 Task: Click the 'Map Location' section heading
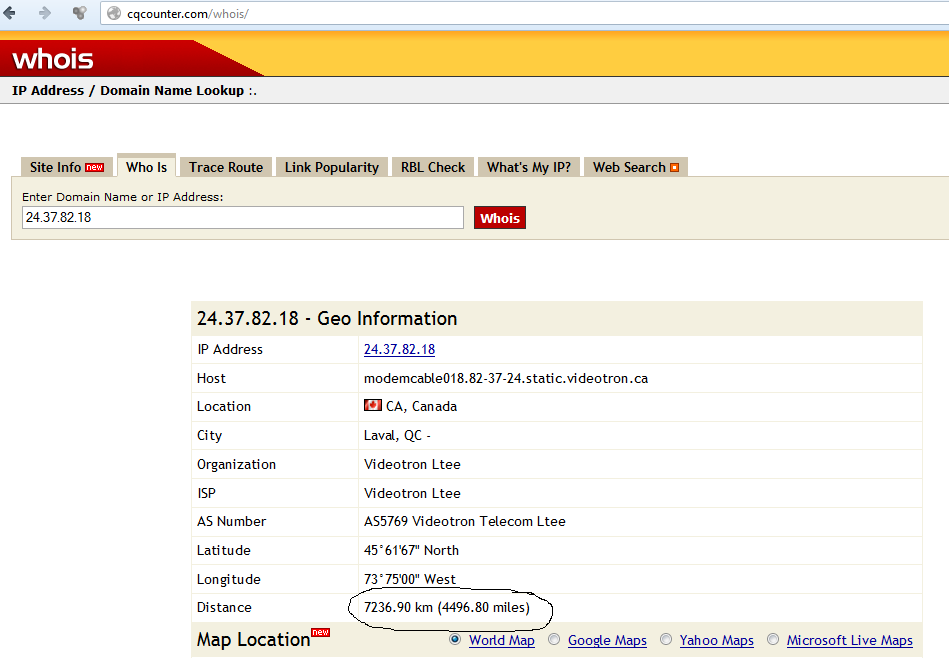[254, 640]
